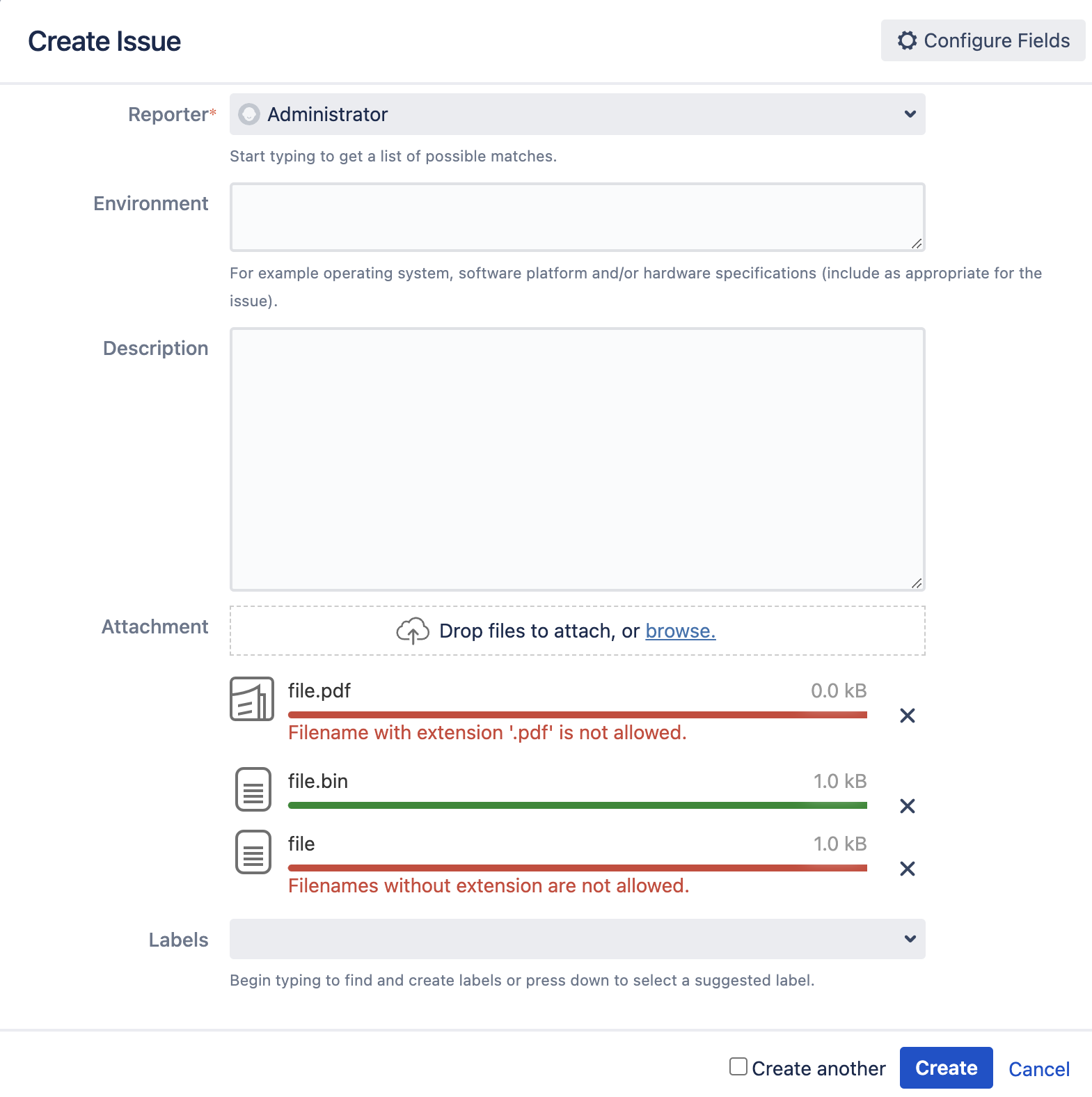Click the file.pdf document icon
The height and width of the screenshot is (1097, 1092).
pos(252,699)
